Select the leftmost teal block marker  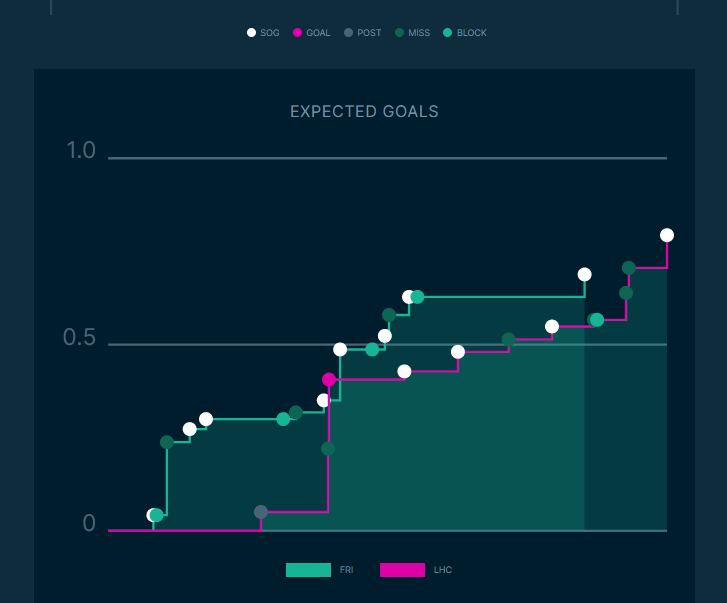(156, 516)
